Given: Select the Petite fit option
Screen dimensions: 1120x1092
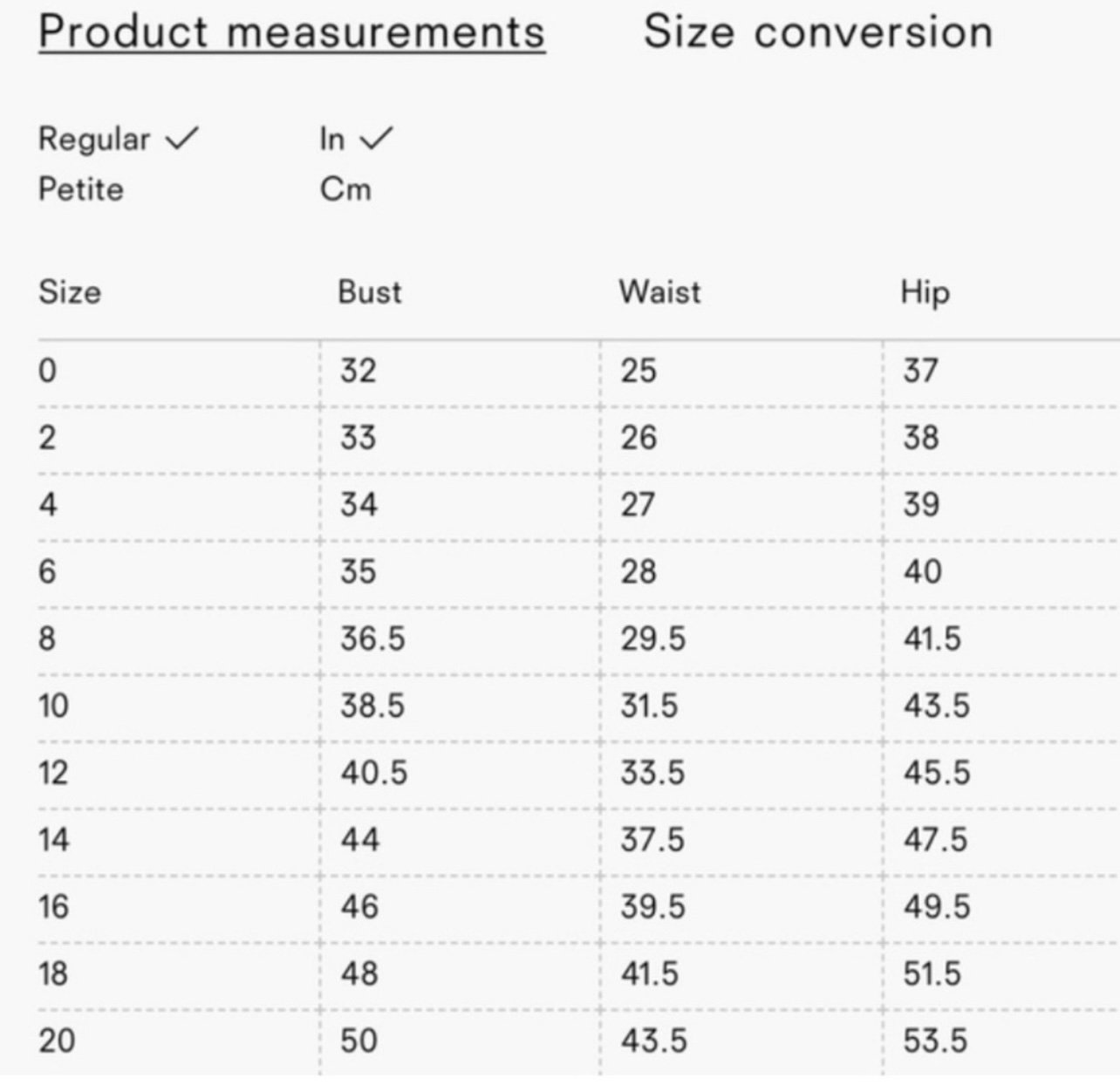Looking at the screenshot, I should tap(81, 189).
